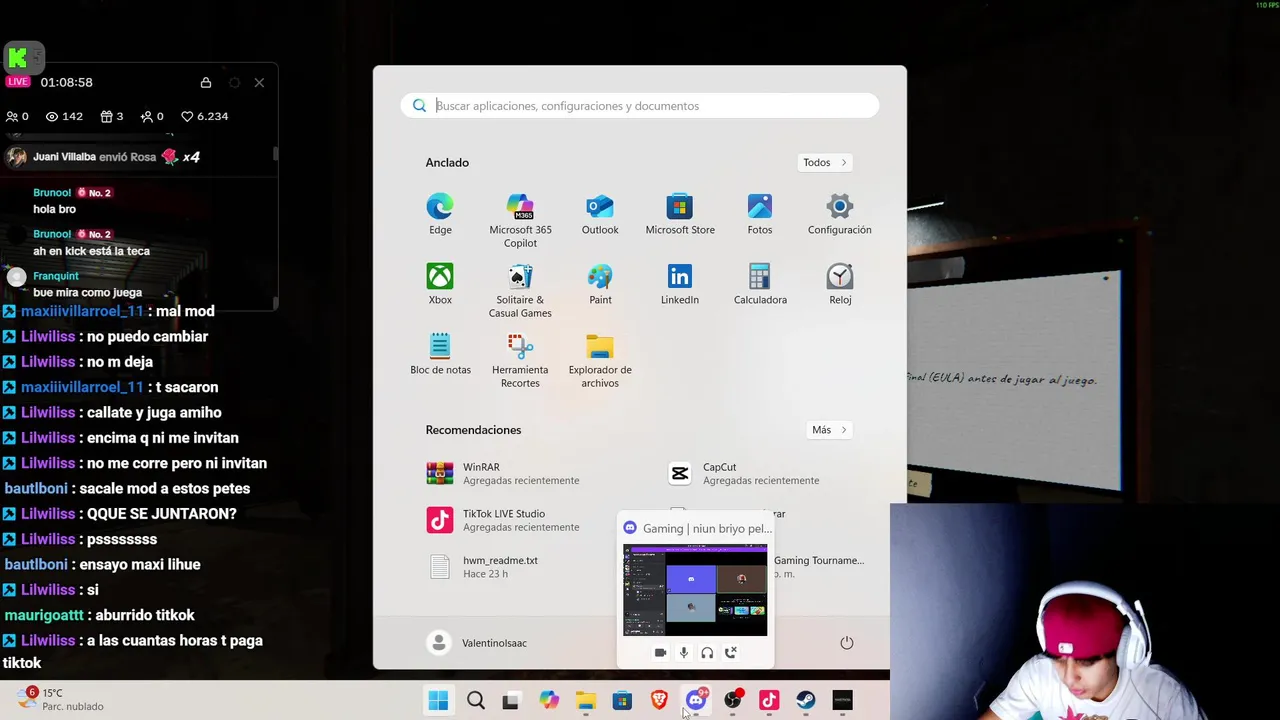Viewport: 1280px width, 720px height.
Task: Click the gift box counter 3
Action: coord(111,116)
